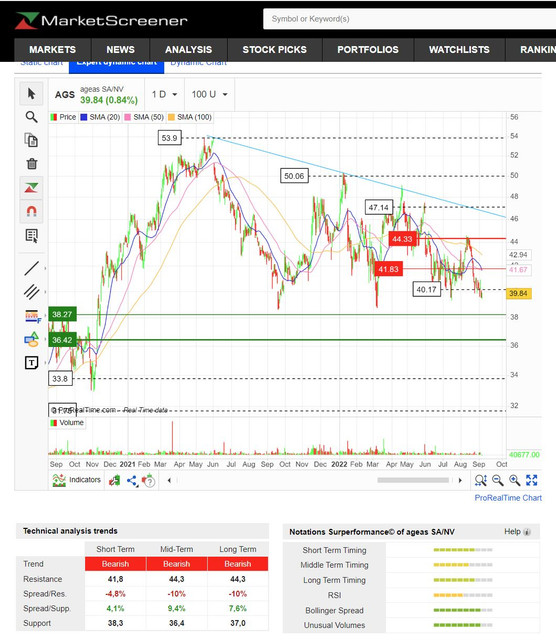Viewport: 556px width, 640px height.
Task: Open the Indicators panel
Action: tap(76, 480)
